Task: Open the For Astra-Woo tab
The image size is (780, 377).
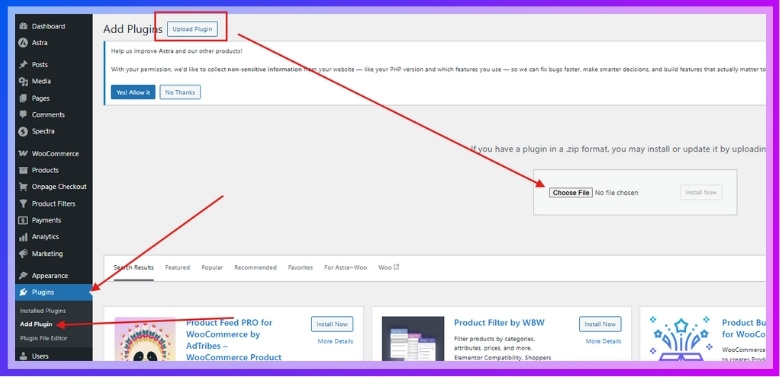Action: tap(346, 268)
